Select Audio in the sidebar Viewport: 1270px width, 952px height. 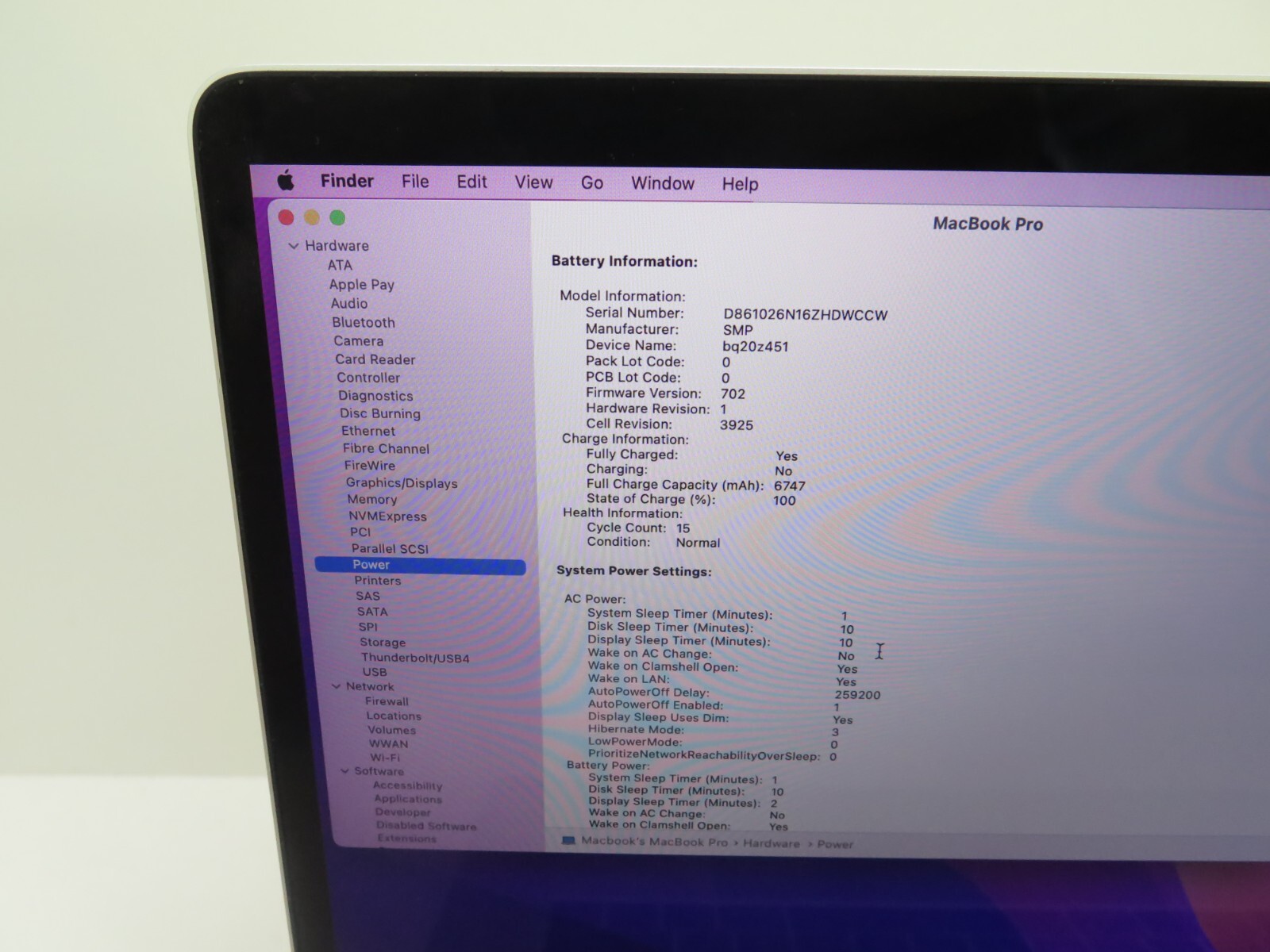click(349, 303)
